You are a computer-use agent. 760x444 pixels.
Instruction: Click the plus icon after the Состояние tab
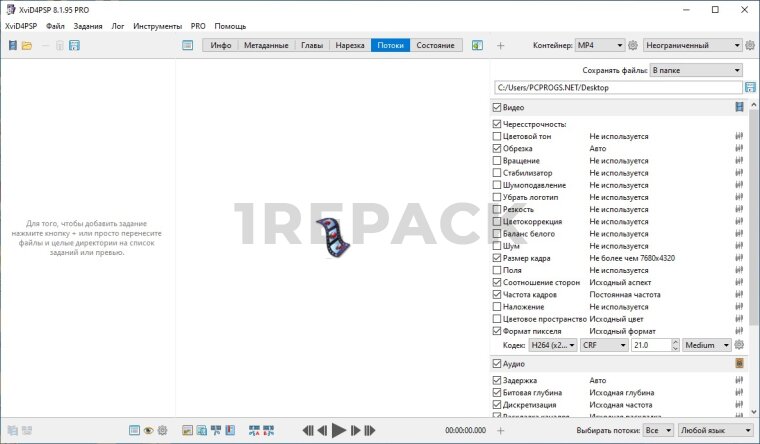[501, 46]
